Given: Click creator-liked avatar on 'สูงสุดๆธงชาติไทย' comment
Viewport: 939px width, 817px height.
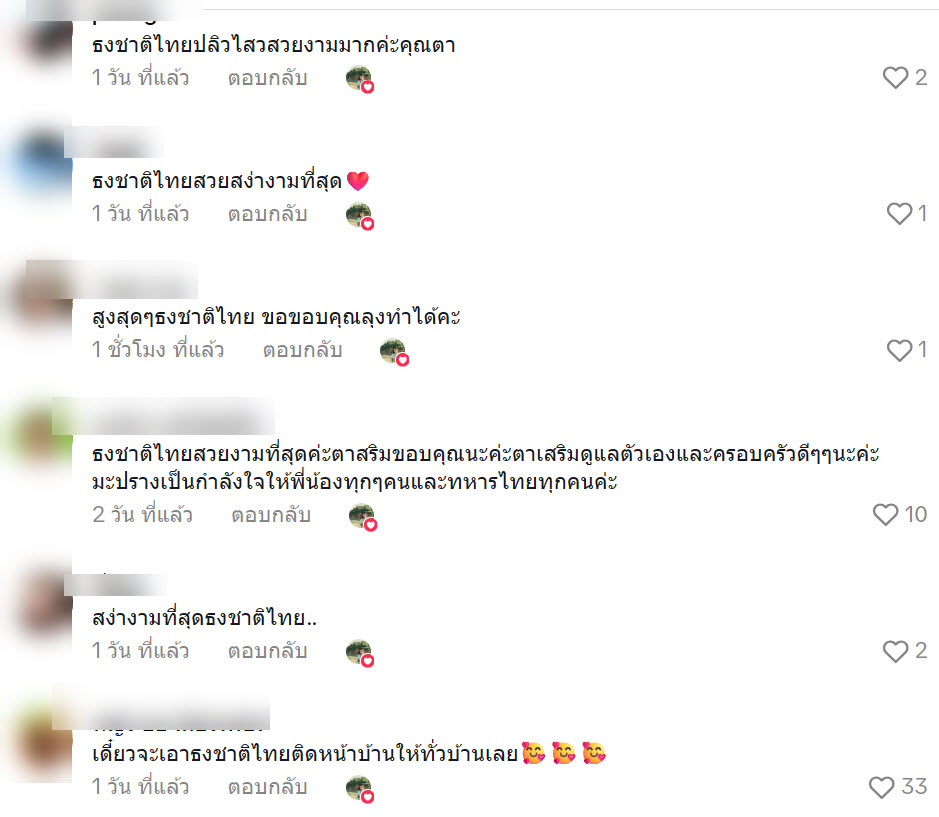Looking at the screenshot, I should [x=395, y=352].
